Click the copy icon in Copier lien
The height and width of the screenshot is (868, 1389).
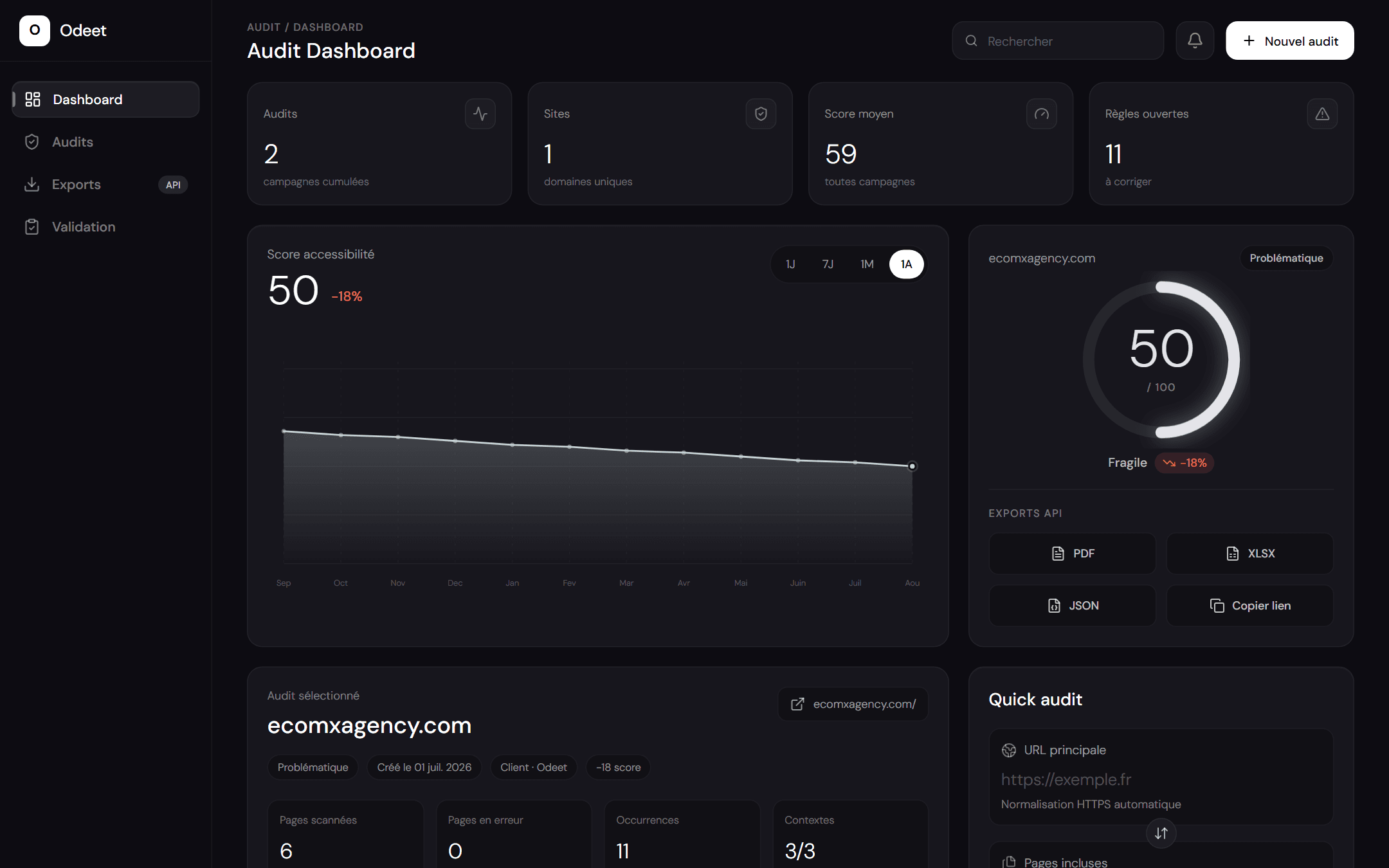pos(1217,606)
